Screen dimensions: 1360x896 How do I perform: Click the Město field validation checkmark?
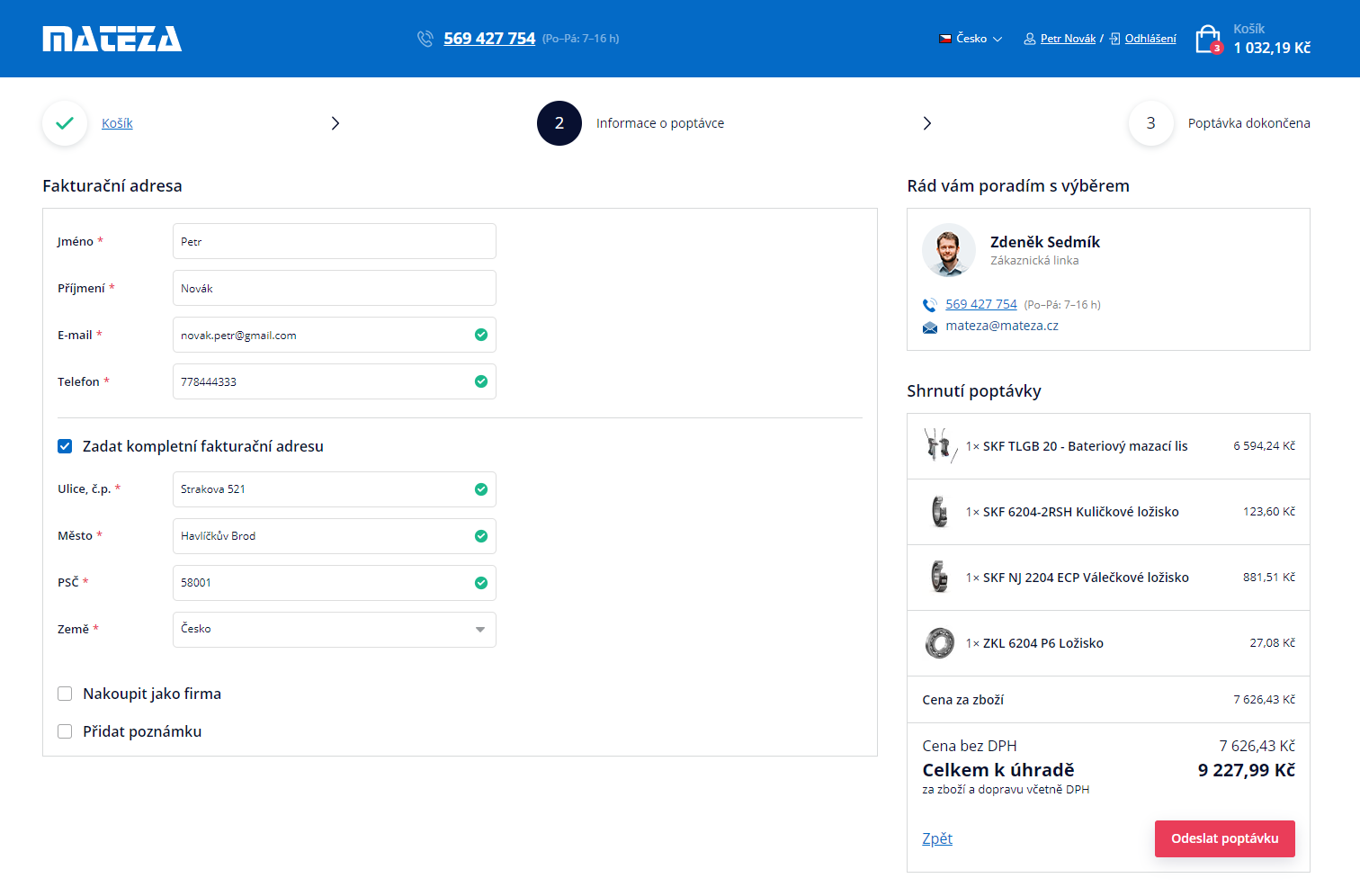(481, 536)
